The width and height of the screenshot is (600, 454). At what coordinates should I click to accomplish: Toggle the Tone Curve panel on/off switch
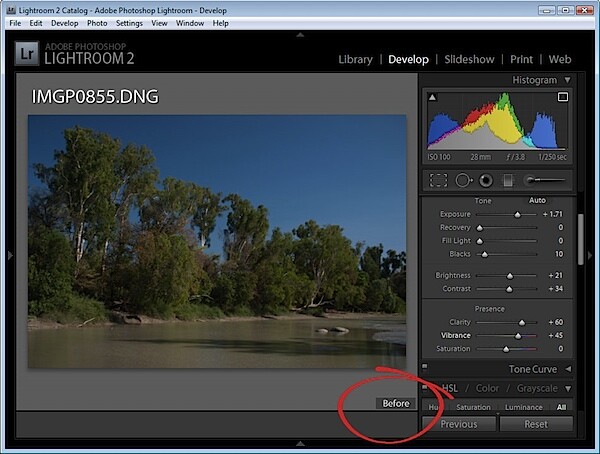tap(425, 367)
